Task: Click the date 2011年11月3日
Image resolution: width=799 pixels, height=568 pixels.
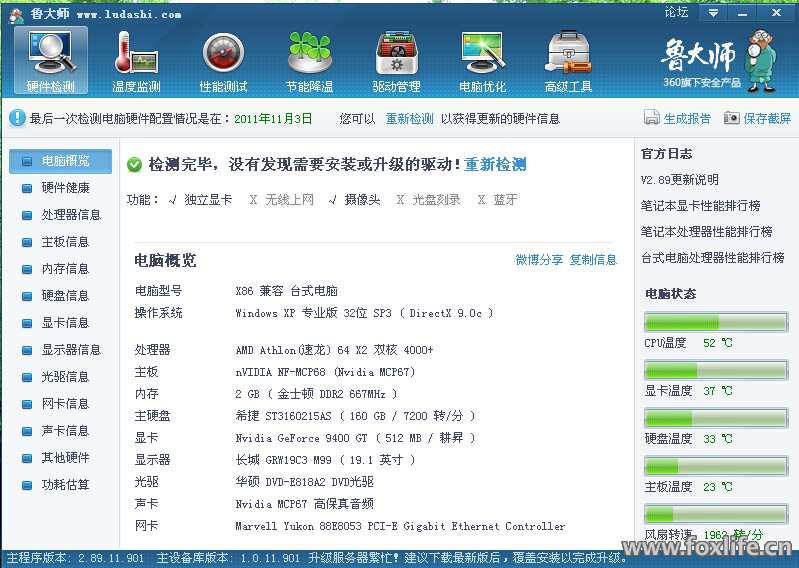Action: point(273,119)
